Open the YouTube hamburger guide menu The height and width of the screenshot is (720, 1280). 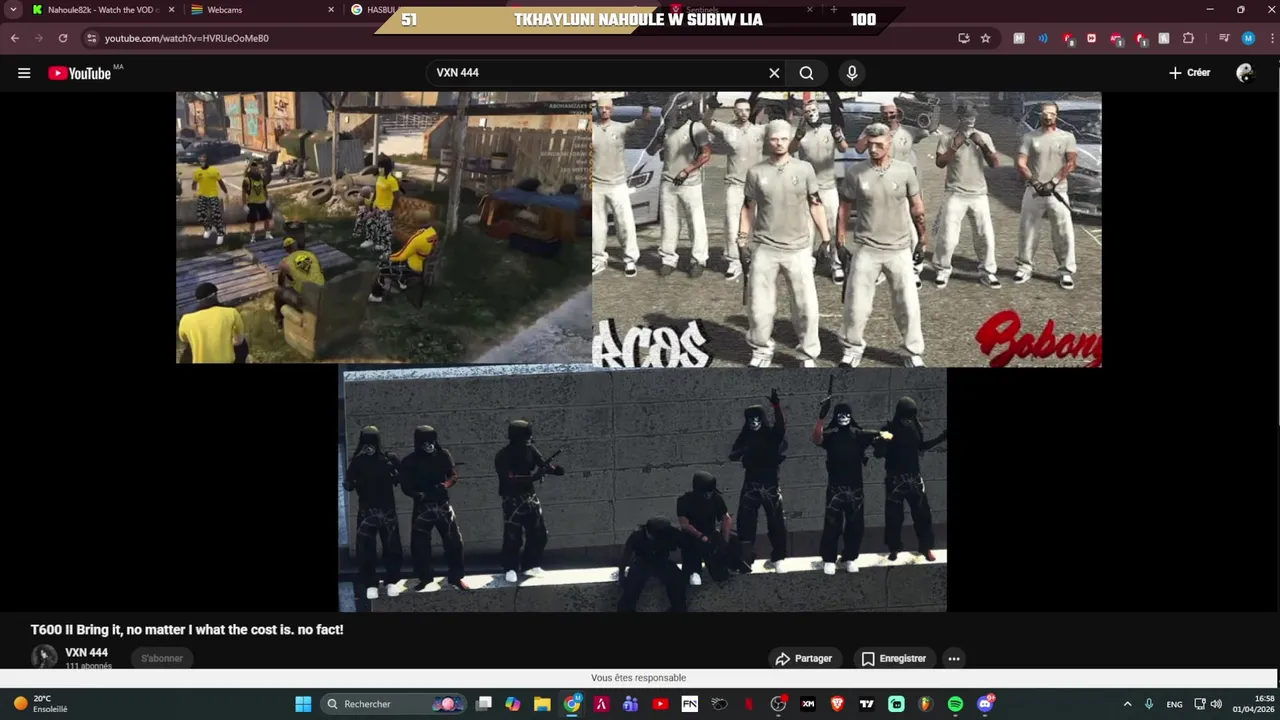click(x=24, y=73)
